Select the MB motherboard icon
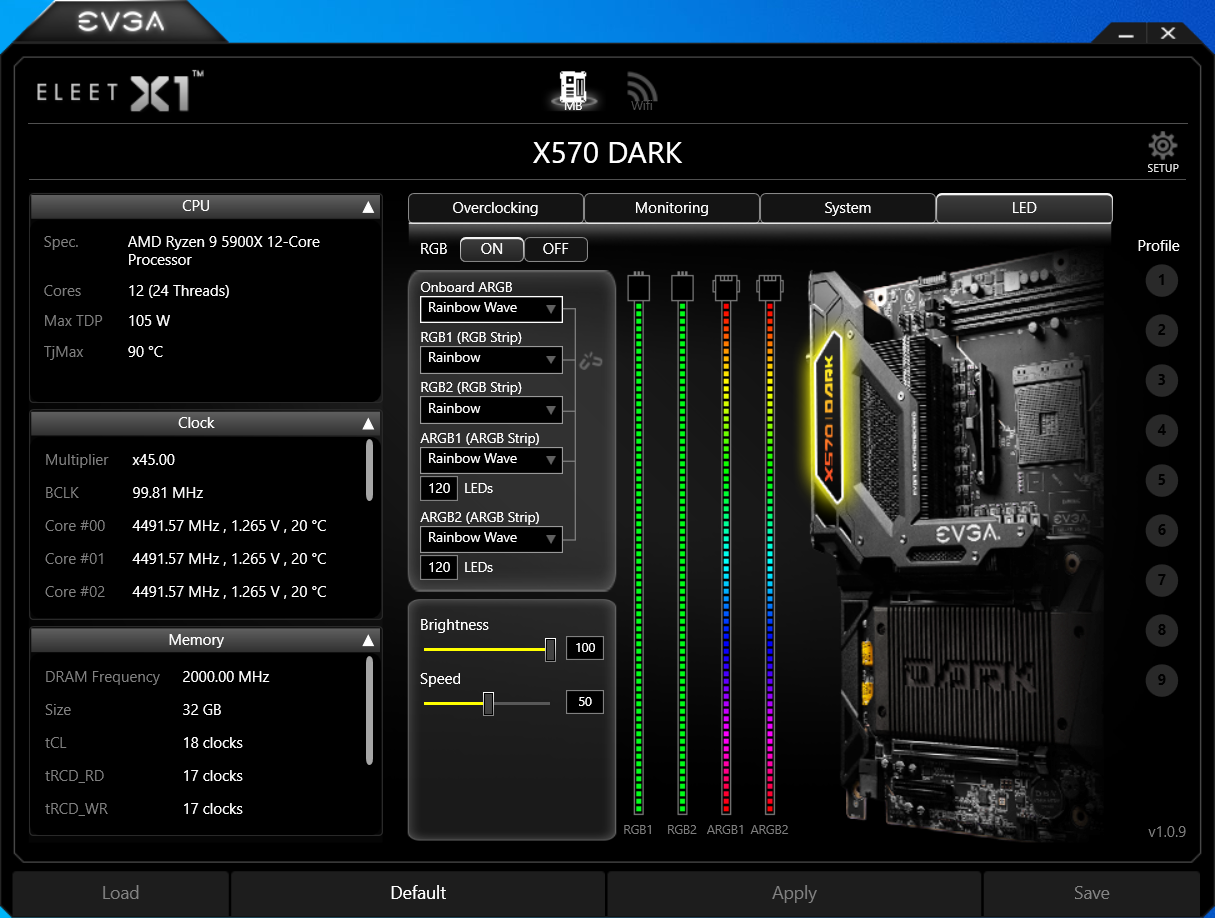 574,90
